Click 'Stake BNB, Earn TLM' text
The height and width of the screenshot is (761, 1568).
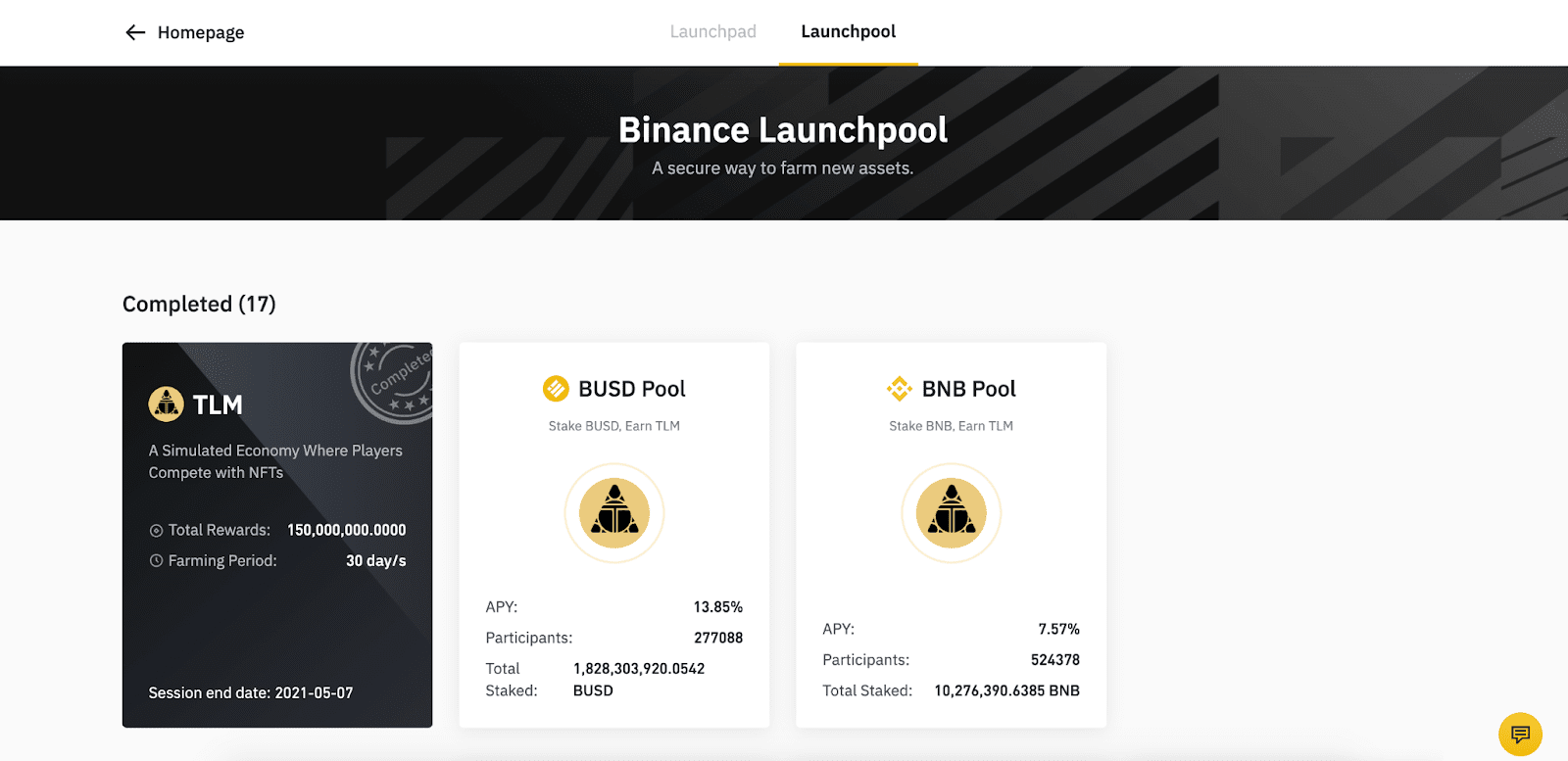[952, 426]
